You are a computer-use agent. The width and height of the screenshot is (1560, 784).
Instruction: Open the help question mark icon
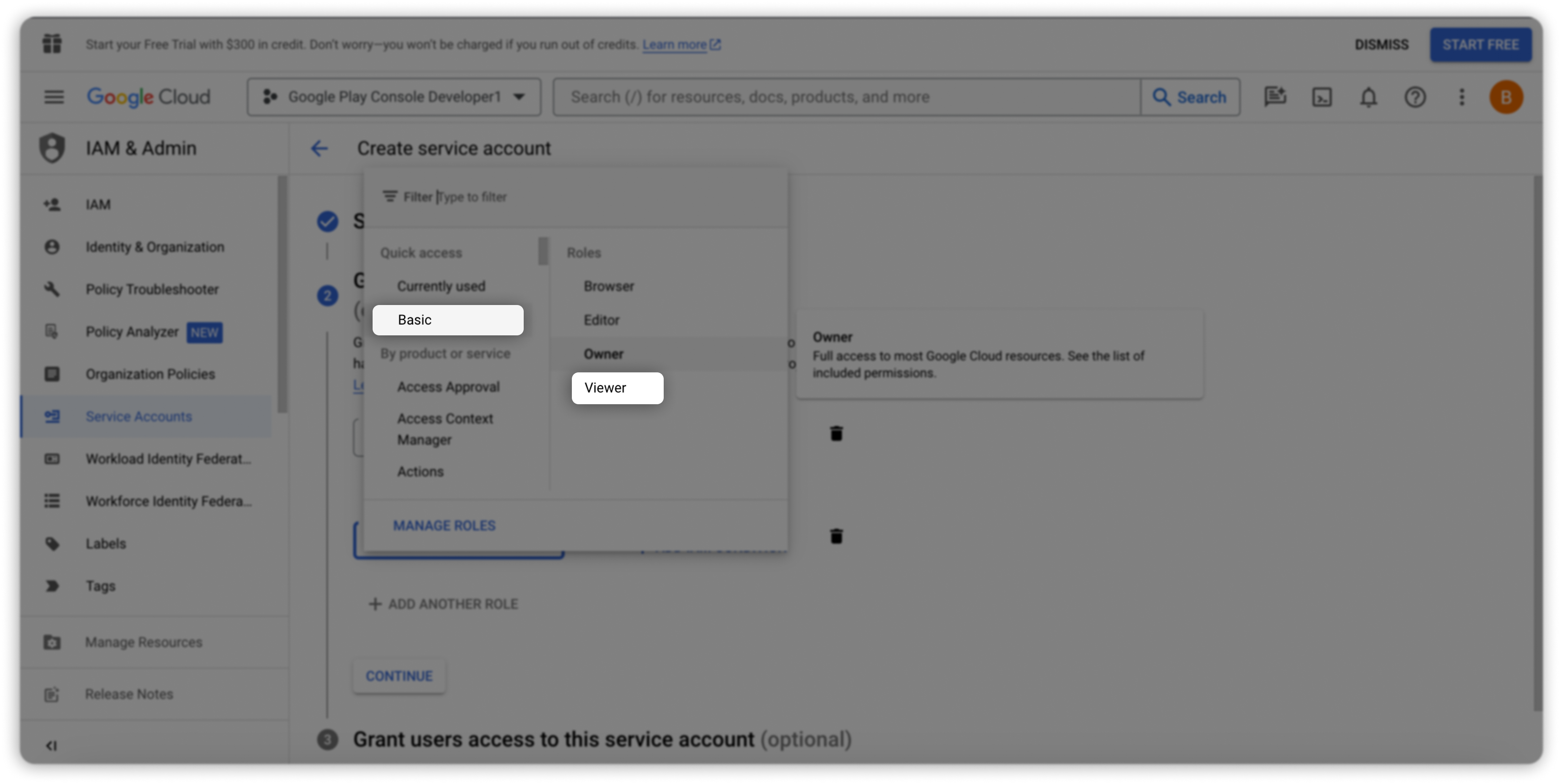(x=1415, y=97)
